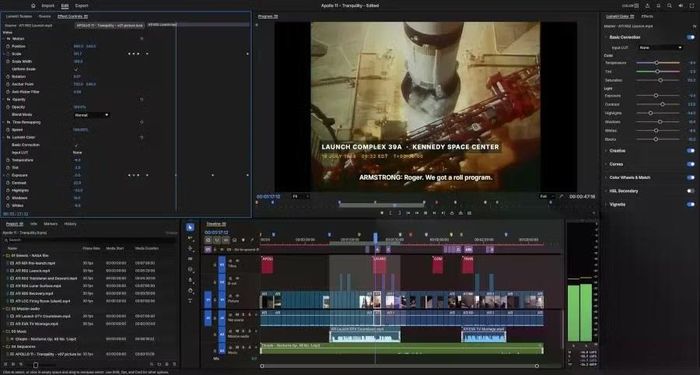Open the Program monitor button editor plus
This screenshot has width=700, height=375.
[x=594, y=213]
